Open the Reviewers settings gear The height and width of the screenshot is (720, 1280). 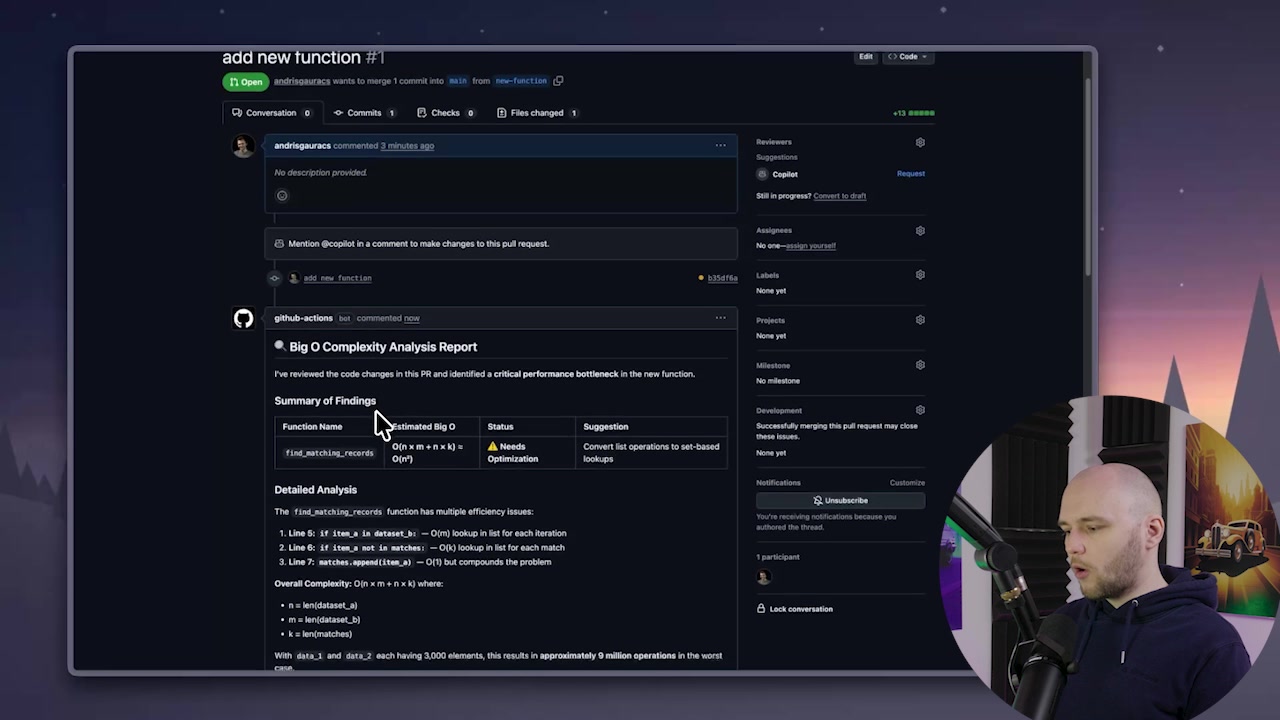pos(920,141)
